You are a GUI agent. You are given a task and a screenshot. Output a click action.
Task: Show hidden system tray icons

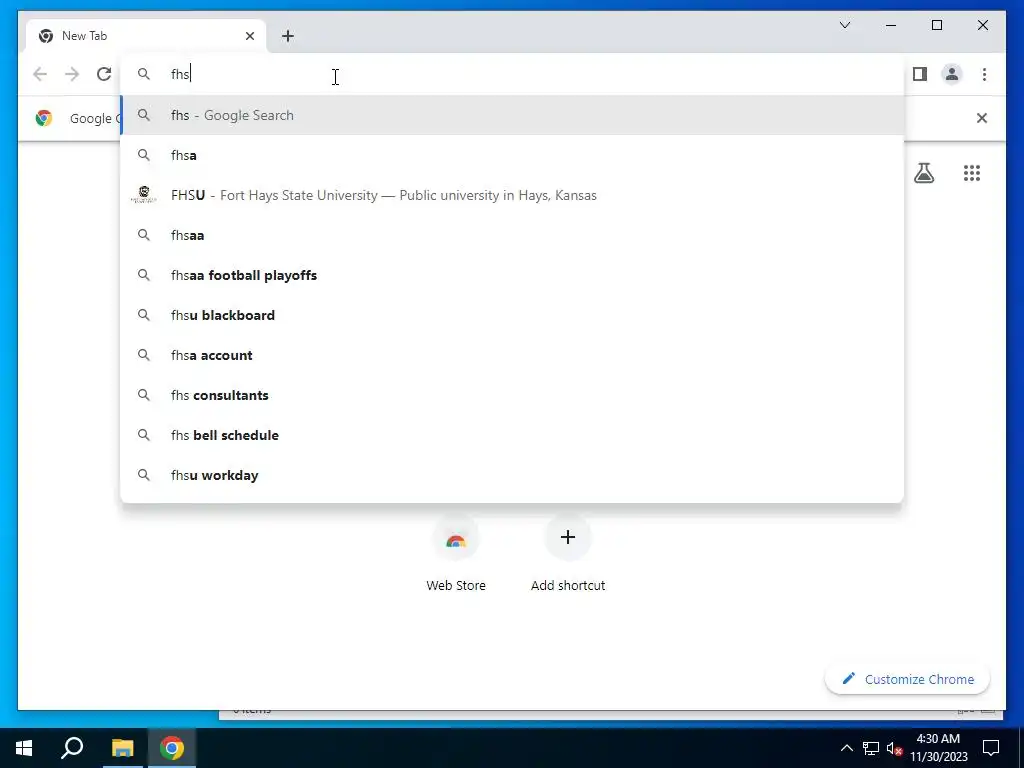[x=846, y=748]
